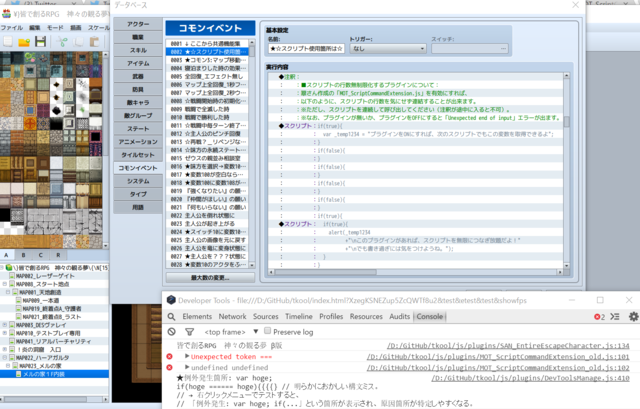Expand the undefined undefined error message
This screenshot has width=640, height=409.
click(187, 367)
